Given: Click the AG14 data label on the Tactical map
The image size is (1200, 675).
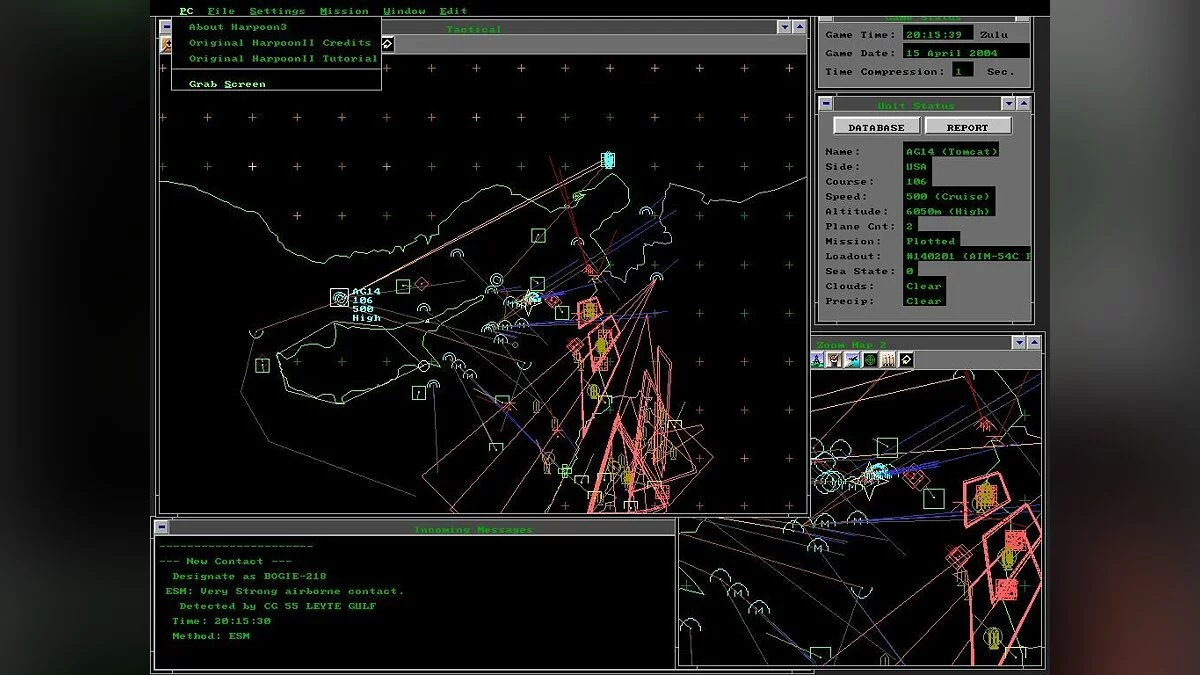Looking at the screenshot, I should [x=366, y=304].
